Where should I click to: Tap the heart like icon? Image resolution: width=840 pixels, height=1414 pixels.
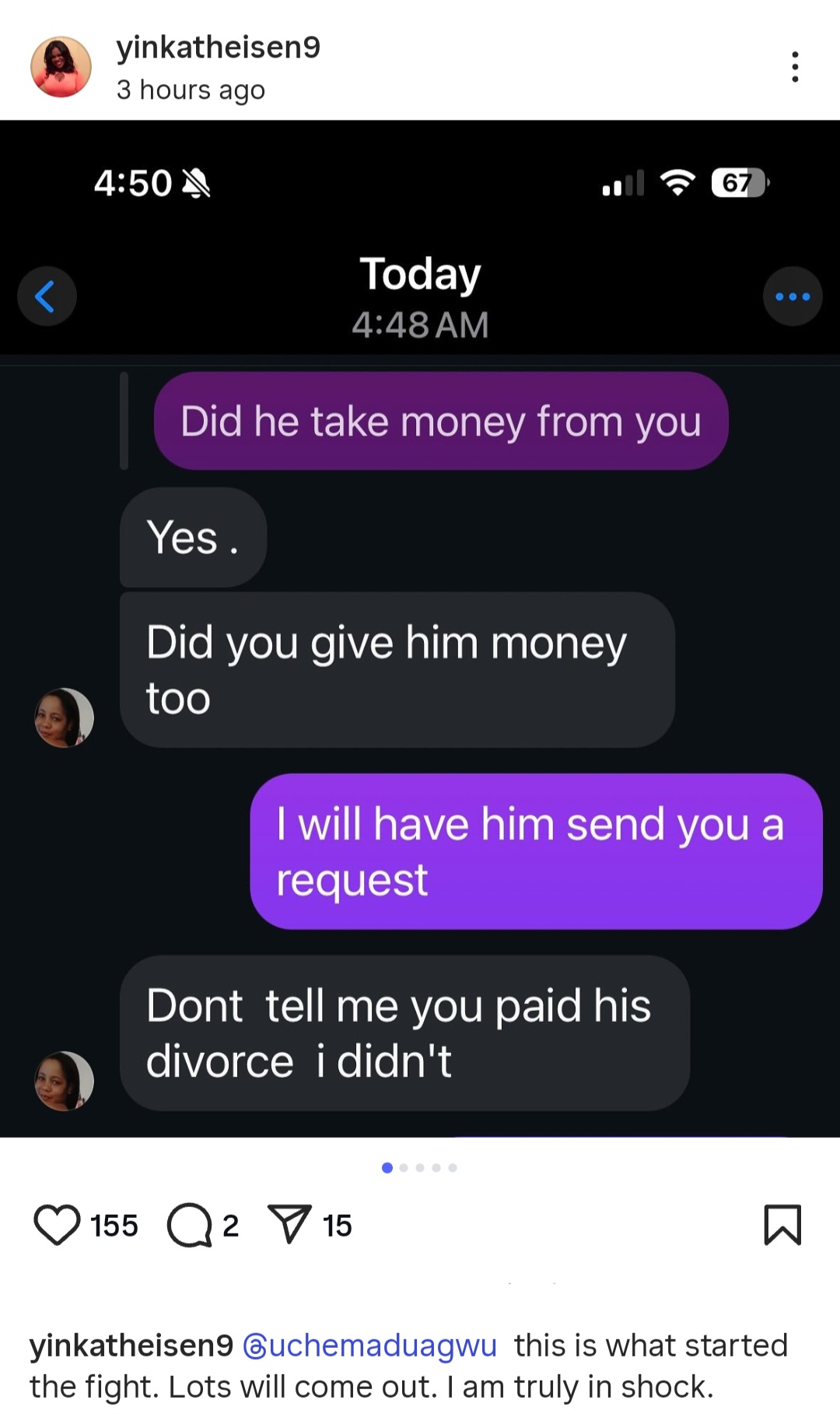point(57,1225)
